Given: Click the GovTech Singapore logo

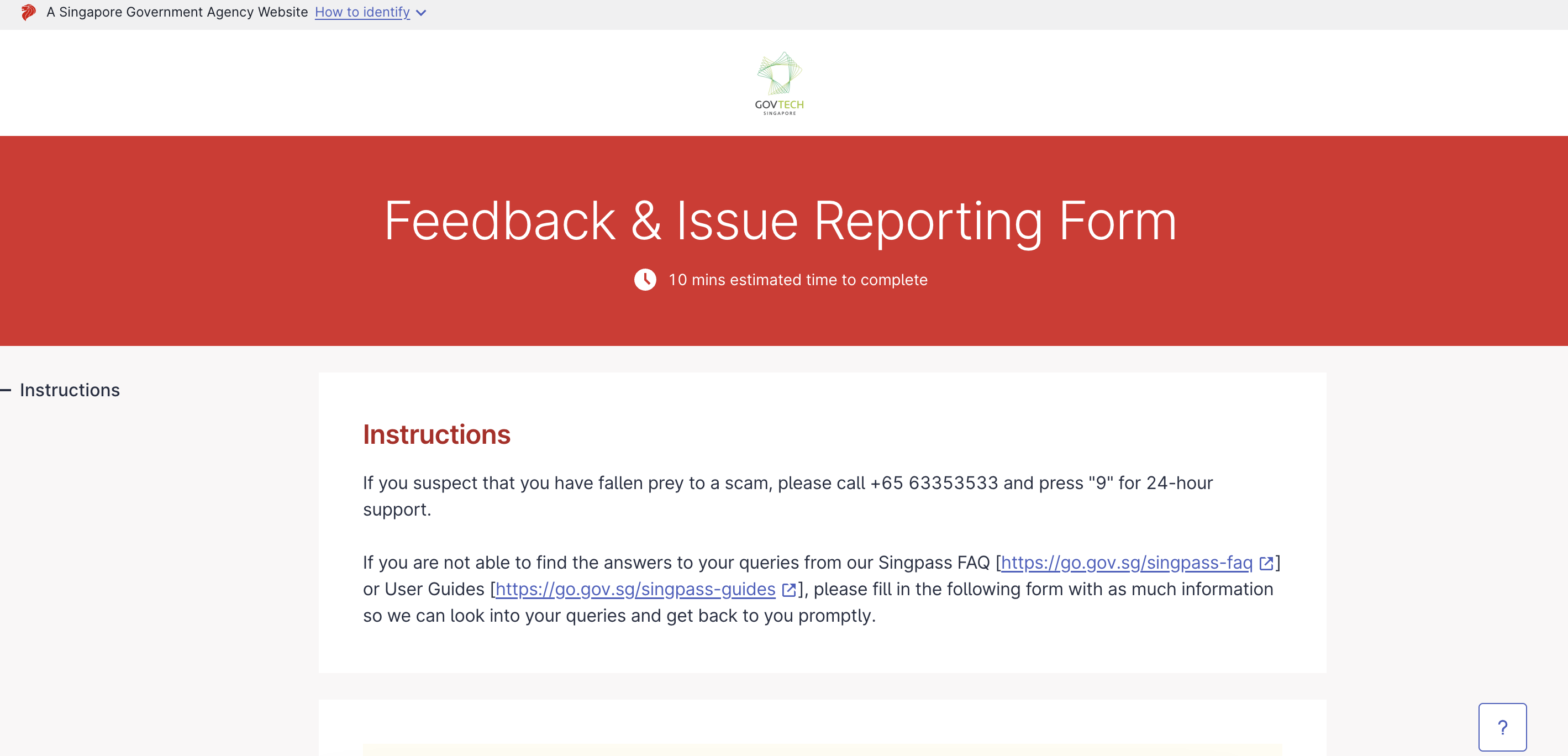Looking at the screenshot, I should click(x=779, y=83).
